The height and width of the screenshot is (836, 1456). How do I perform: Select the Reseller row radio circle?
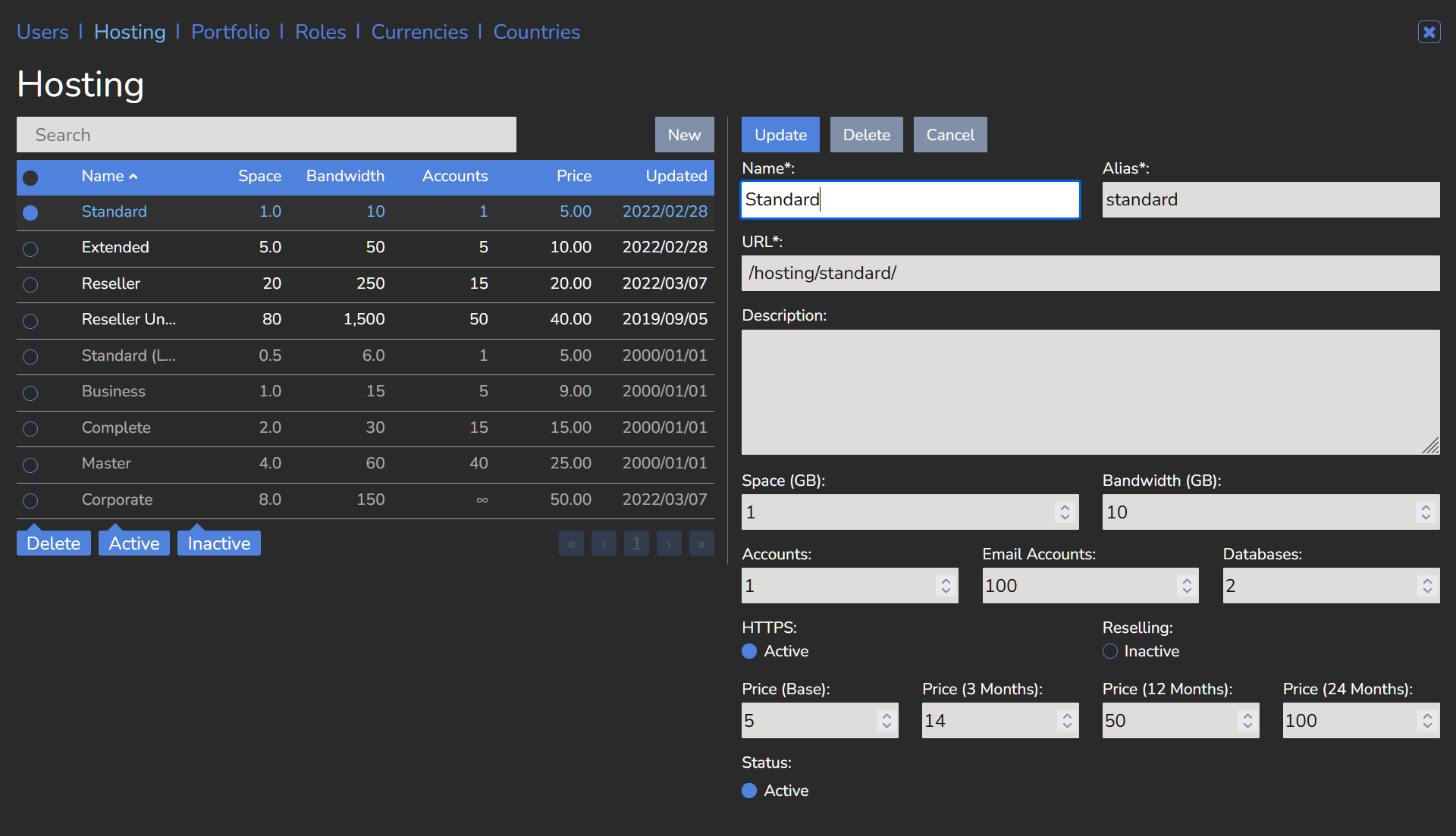click(x=30, y=285)
